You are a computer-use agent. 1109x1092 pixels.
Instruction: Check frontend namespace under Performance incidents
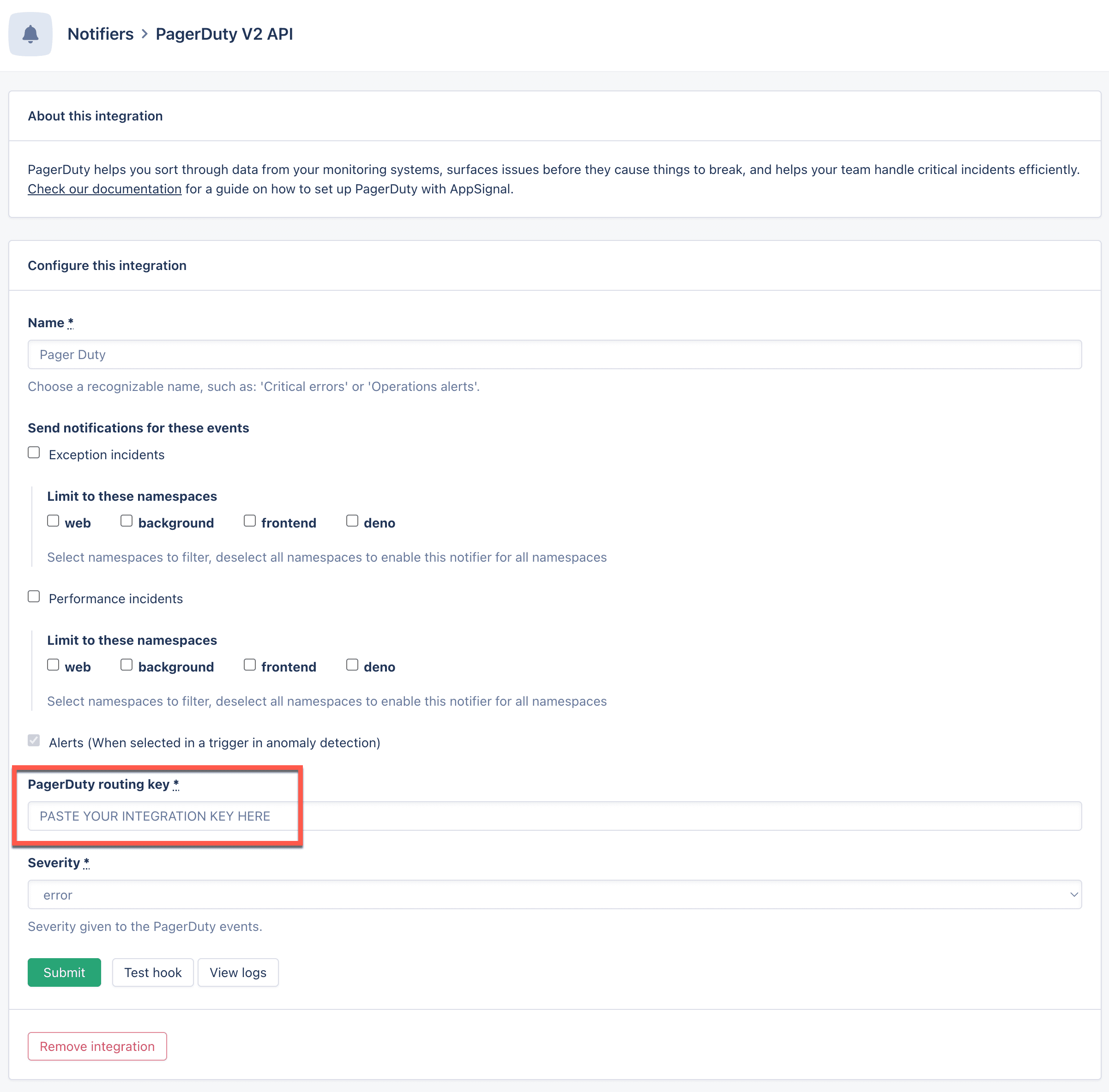(x=250, y=665)
